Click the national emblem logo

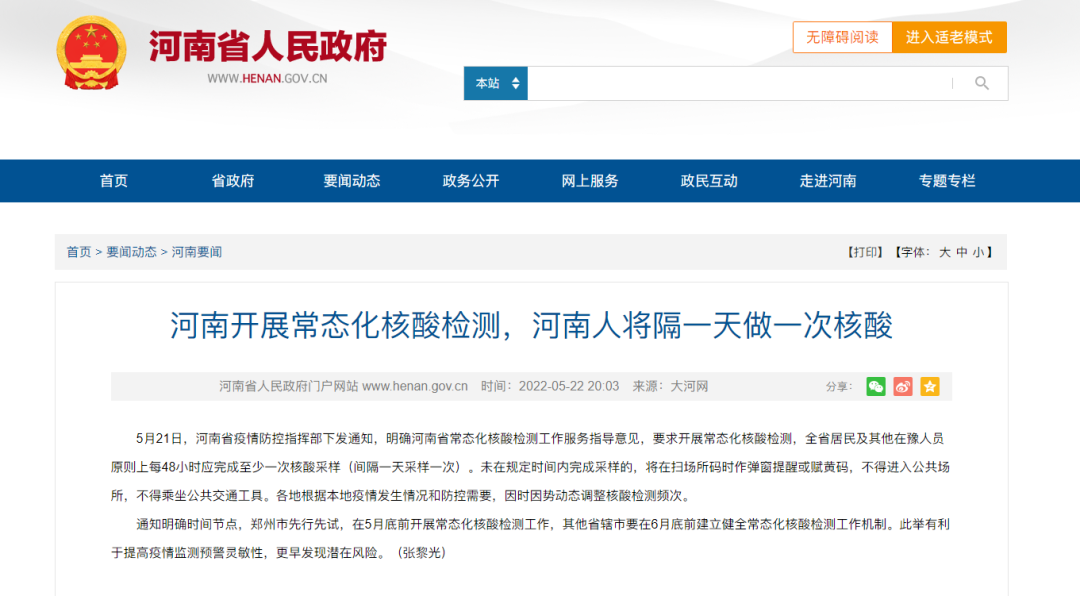point(91,52)
